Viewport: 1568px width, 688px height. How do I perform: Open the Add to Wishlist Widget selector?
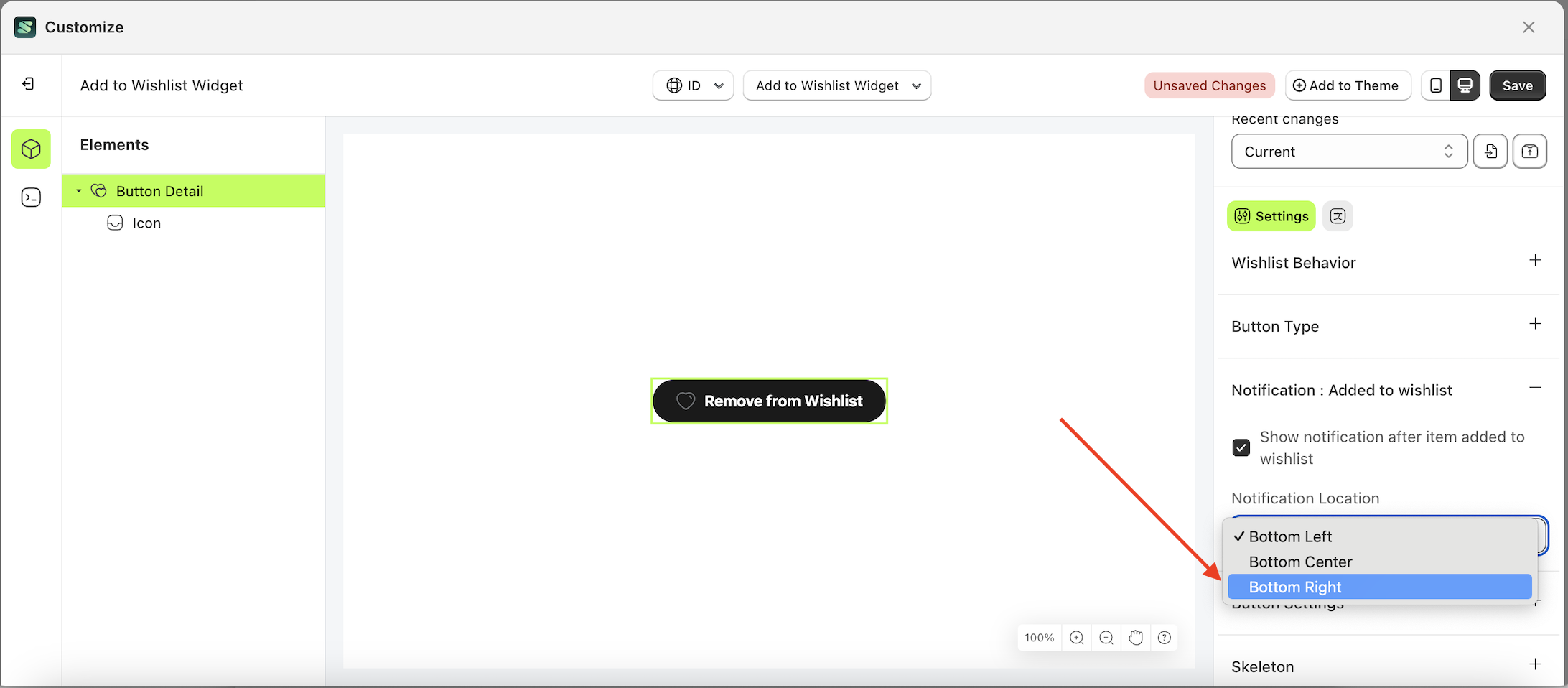pyautogui.click(x=836, y=85)
